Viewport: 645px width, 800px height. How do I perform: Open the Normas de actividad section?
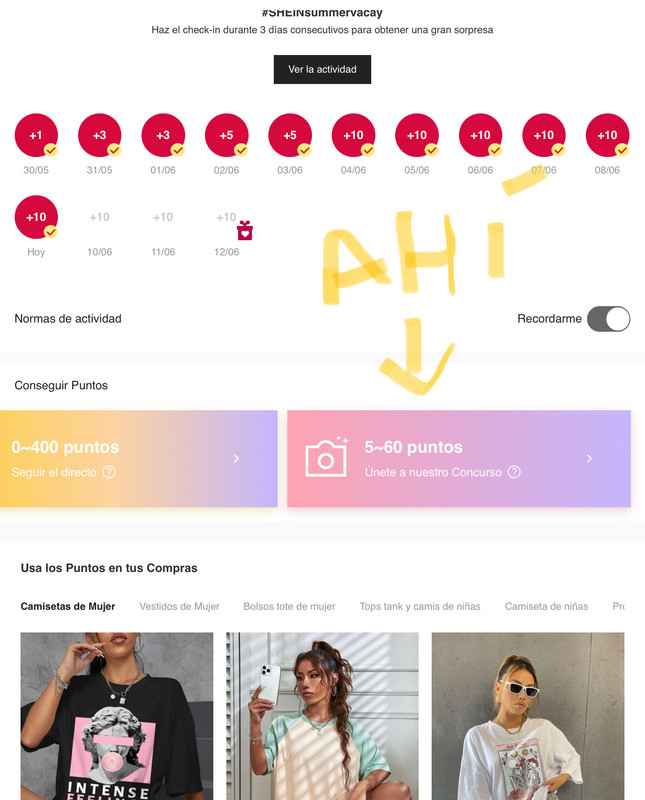[68, 319]
